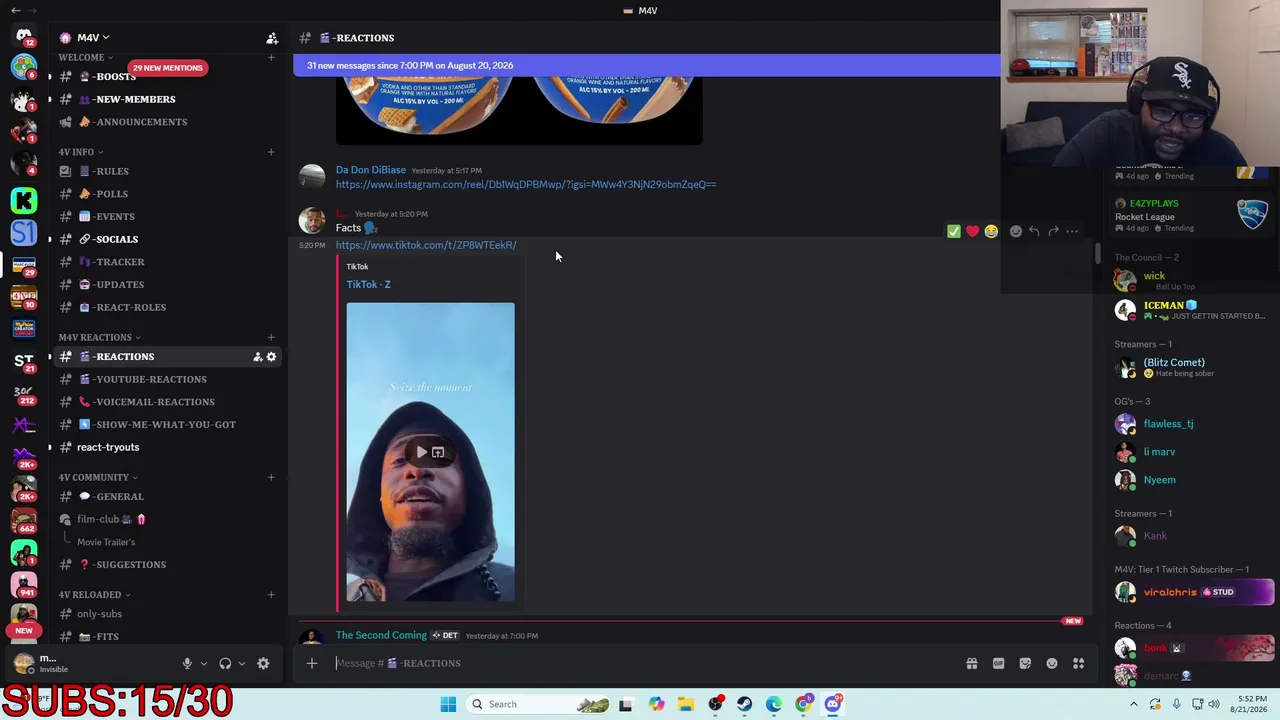Reply to the hovered message
1280x720 pixels.
(1034, 231)
